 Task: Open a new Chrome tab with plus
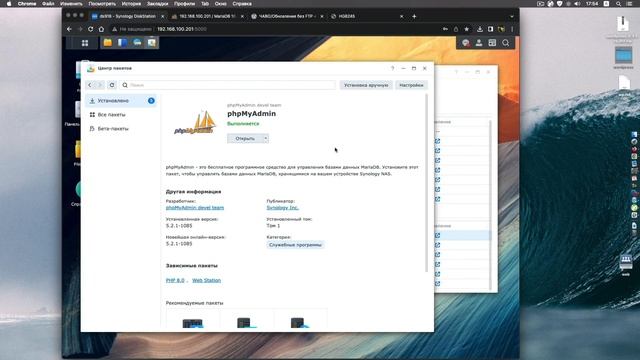coord(414,16)
